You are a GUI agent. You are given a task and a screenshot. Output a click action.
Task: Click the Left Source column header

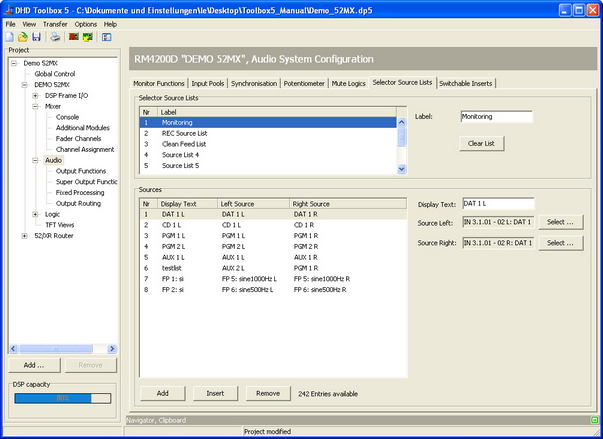coord(253,204)
